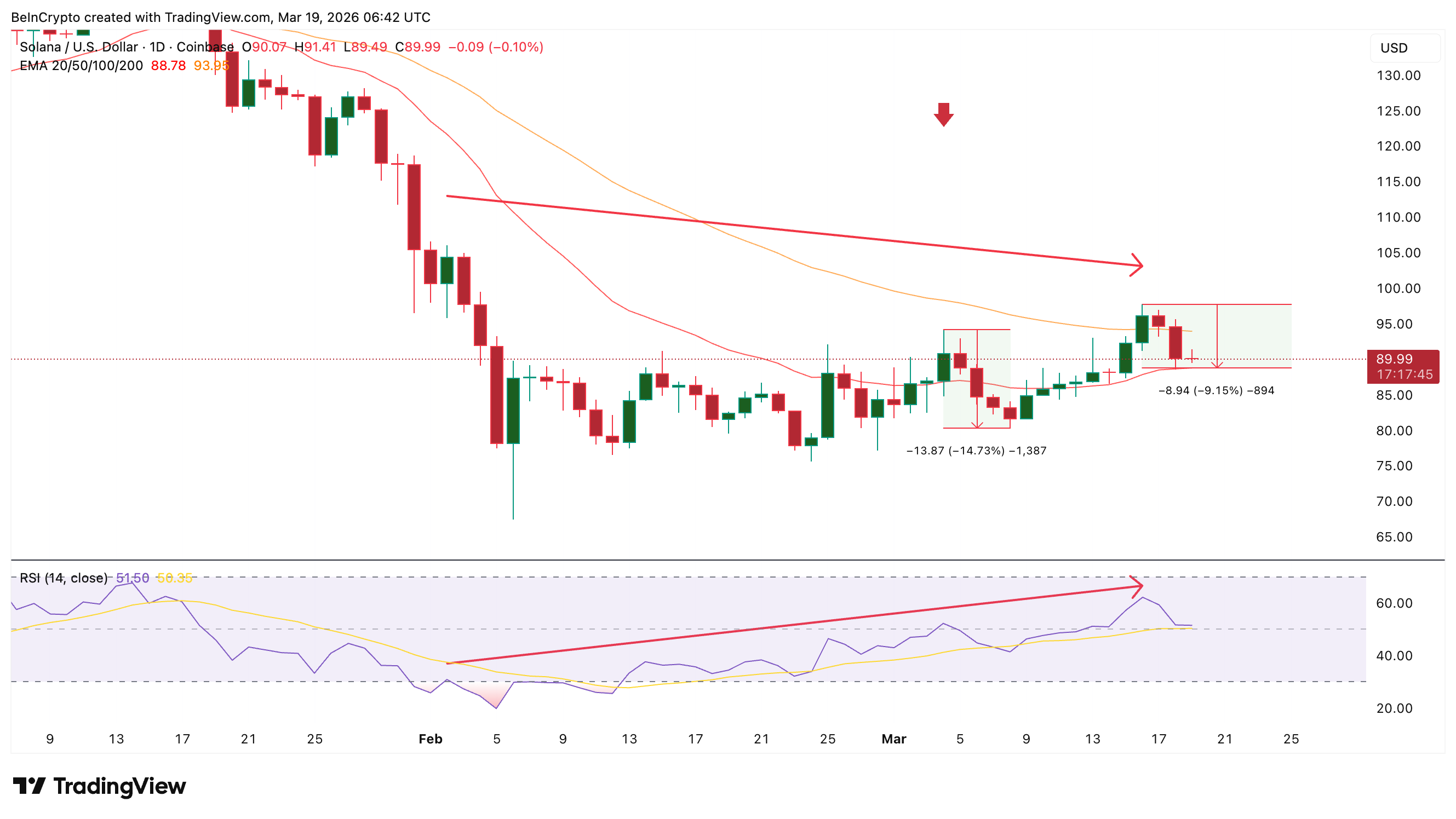
Task: Click the -9.15% measurement down arrow
Action: (1217, 364)
